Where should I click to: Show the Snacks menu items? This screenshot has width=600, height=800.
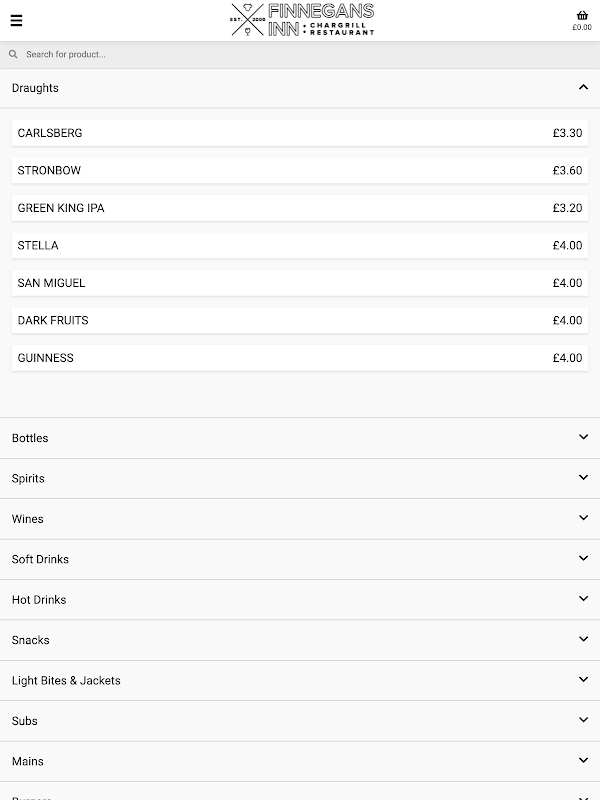coord(300,640)
